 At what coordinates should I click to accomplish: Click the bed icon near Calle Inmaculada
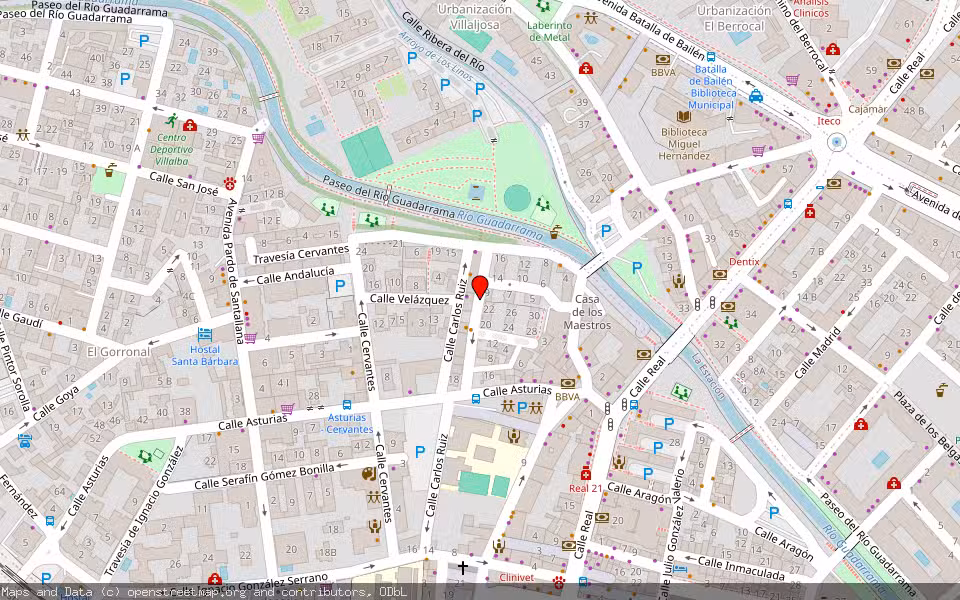[x=680, y=568]
